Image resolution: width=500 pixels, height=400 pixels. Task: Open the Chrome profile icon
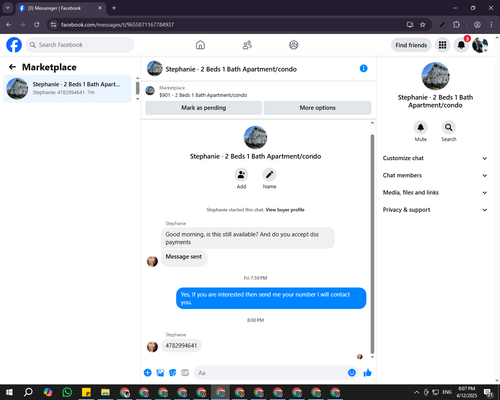tap(477, 25)
